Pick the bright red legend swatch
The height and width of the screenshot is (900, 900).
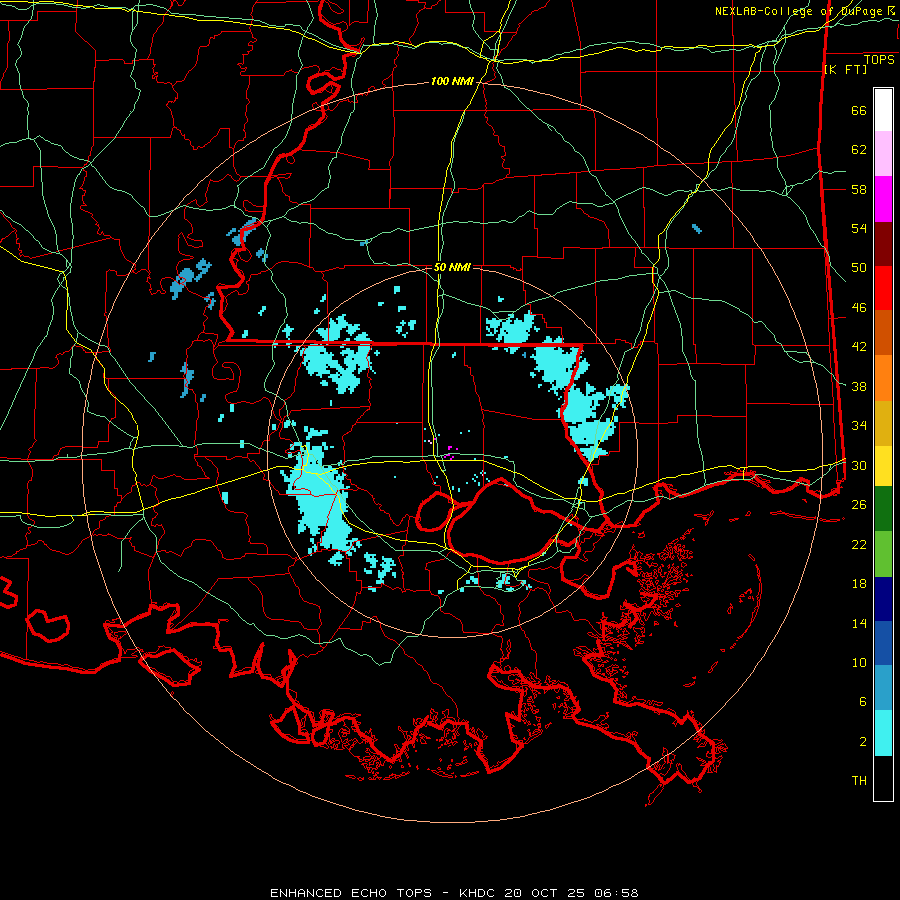coord(883,289)
